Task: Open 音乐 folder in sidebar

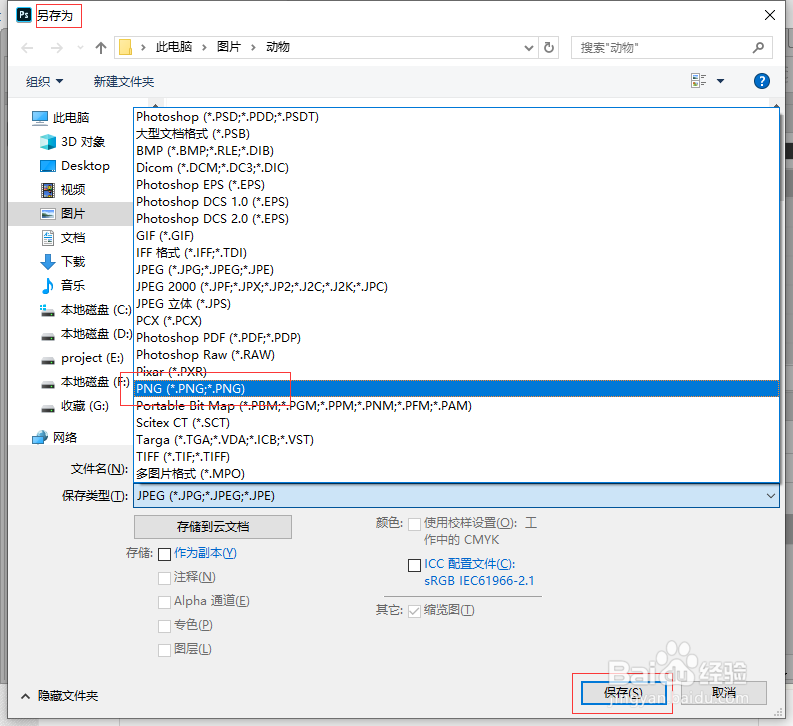Action: pos(63,286)
